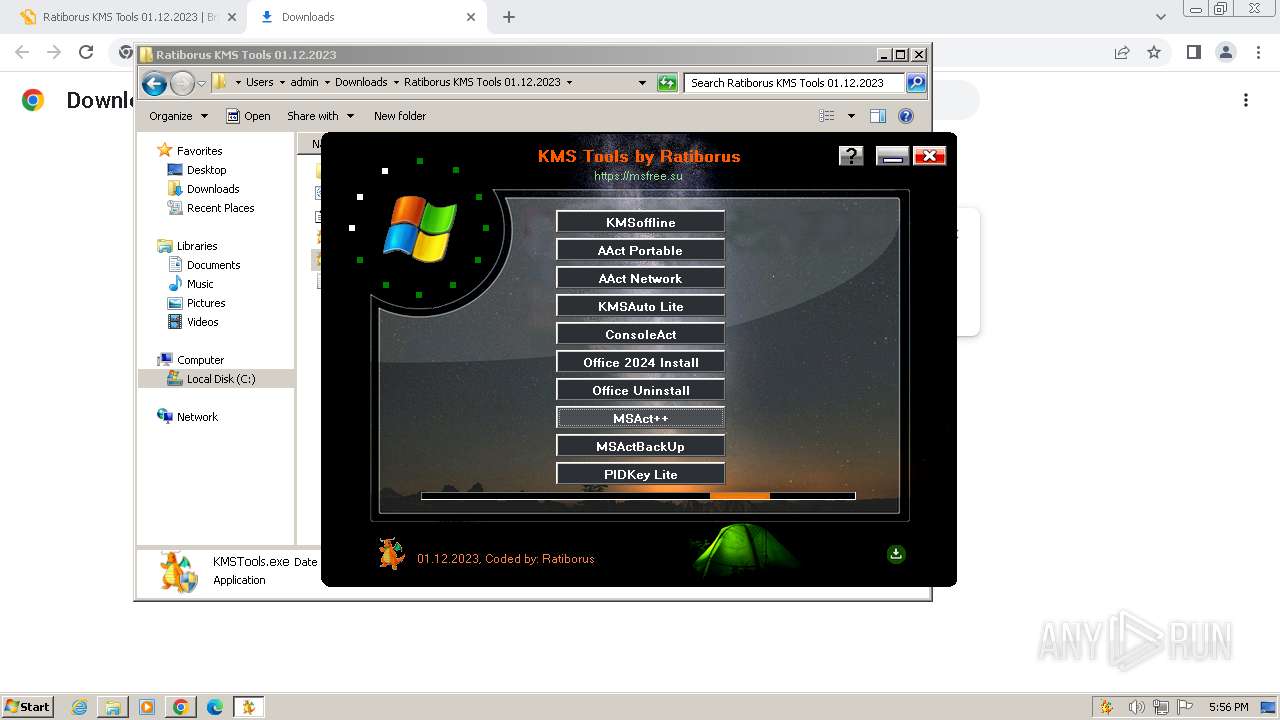
Task: Open AAct Portable
Action: (640, 250)
